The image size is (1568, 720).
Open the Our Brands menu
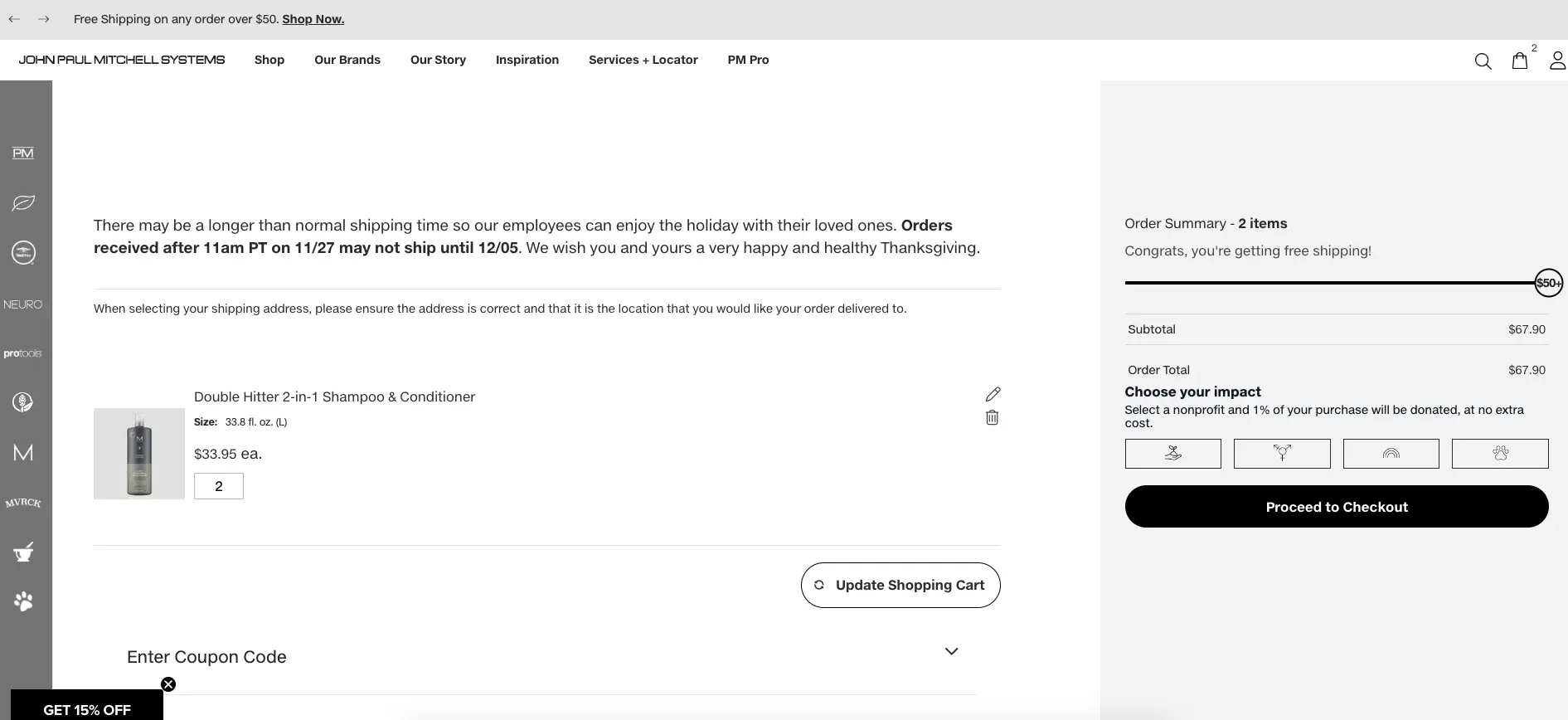(347, 60)
